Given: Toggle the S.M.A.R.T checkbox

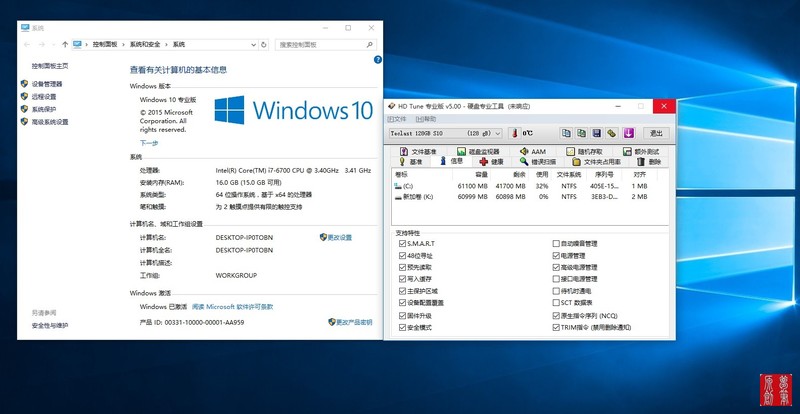Looking at the screenshot, I should coord(403,243).
